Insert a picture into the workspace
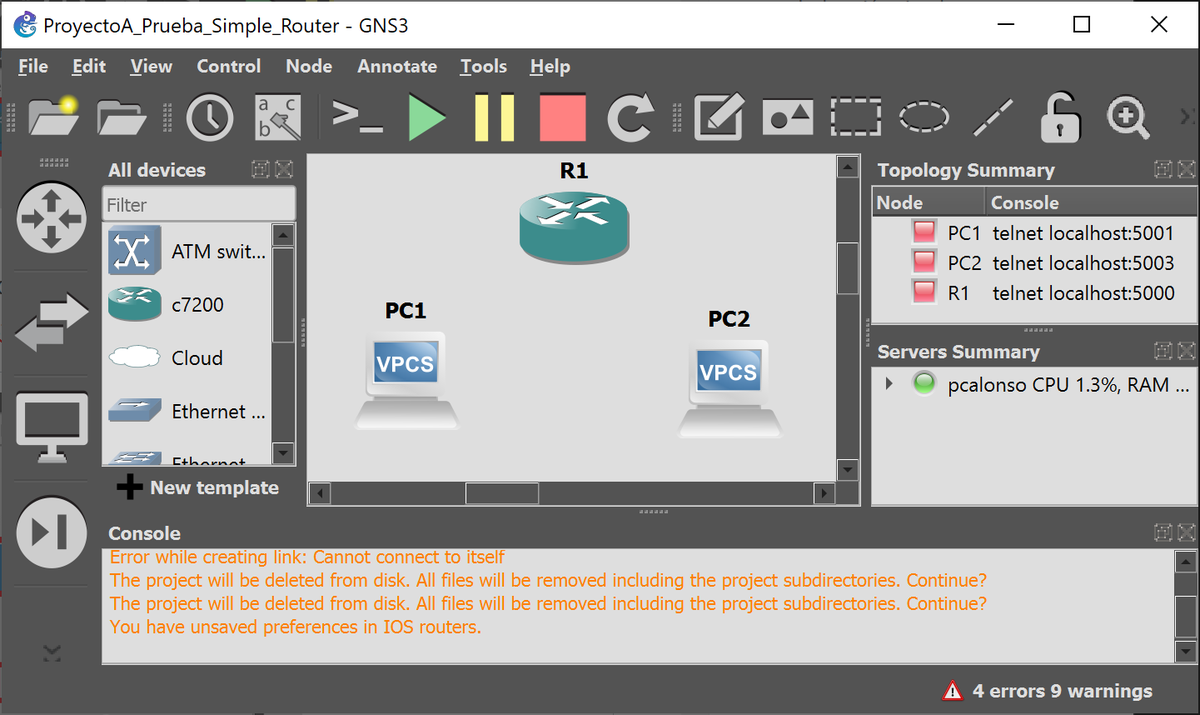Screen dimensions: 1200x715 pyautogui.click(x=787, y=117)
